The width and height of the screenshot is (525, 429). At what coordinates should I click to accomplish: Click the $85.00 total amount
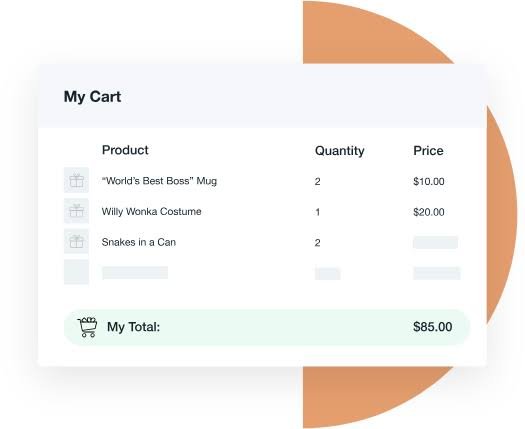[433, 327]
